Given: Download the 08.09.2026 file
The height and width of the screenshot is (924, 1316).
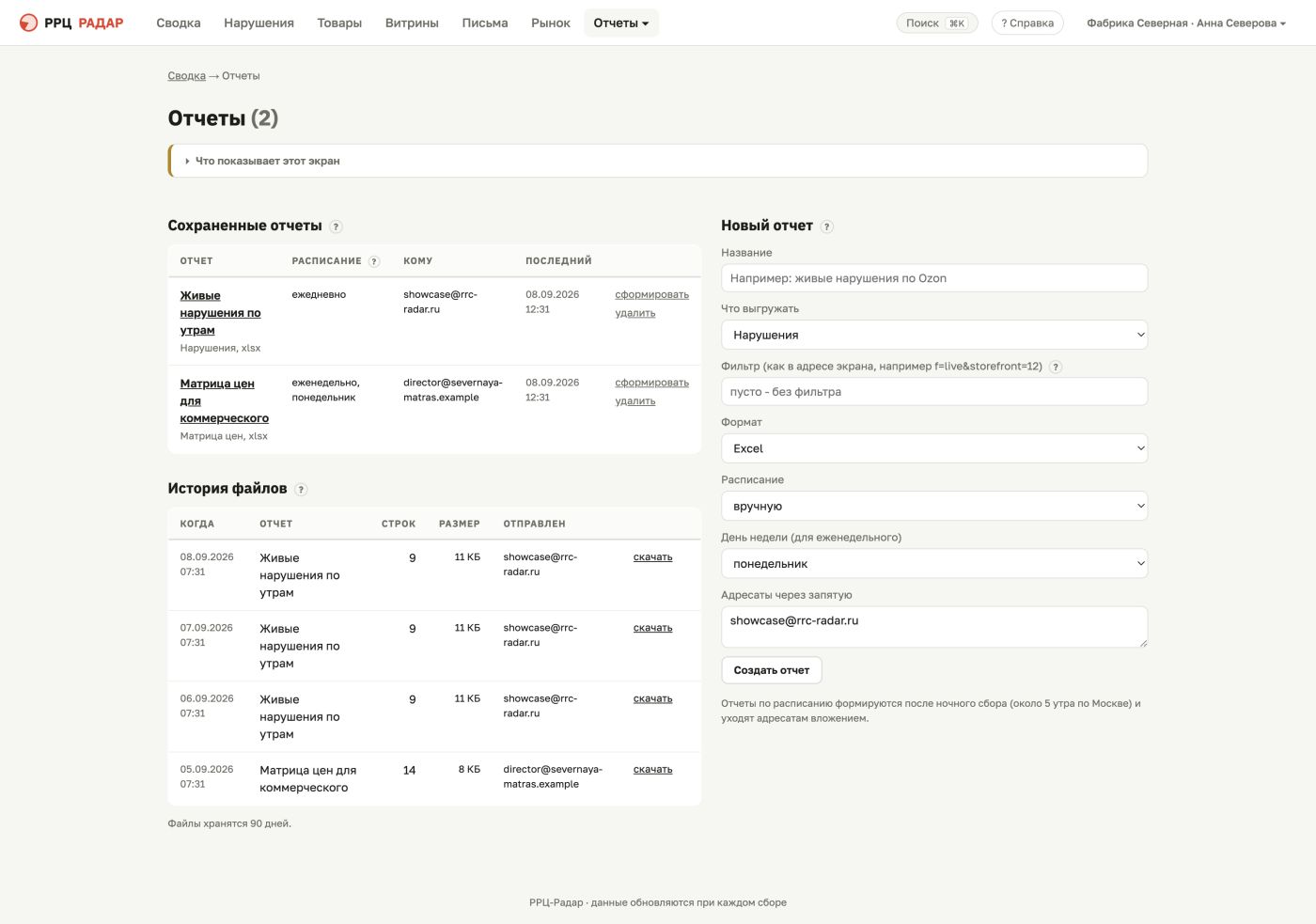Looking at the screenshot, I should [652, 557].
